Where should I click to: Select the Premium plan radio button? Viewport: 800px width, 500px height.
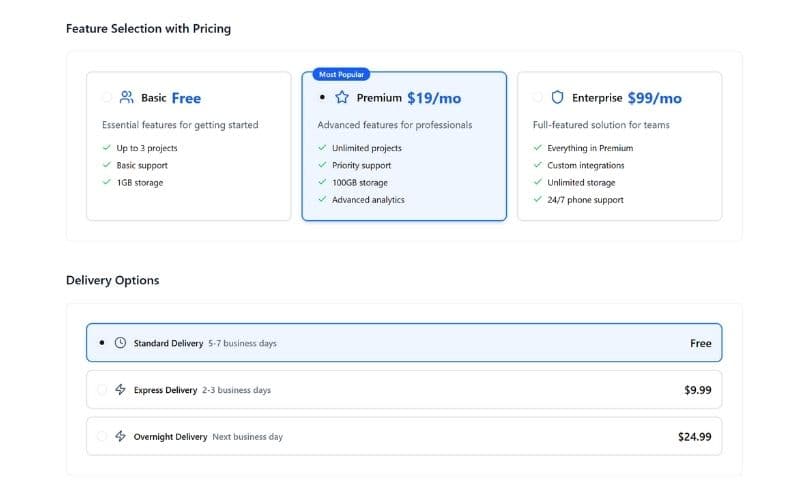pos(322,98)
